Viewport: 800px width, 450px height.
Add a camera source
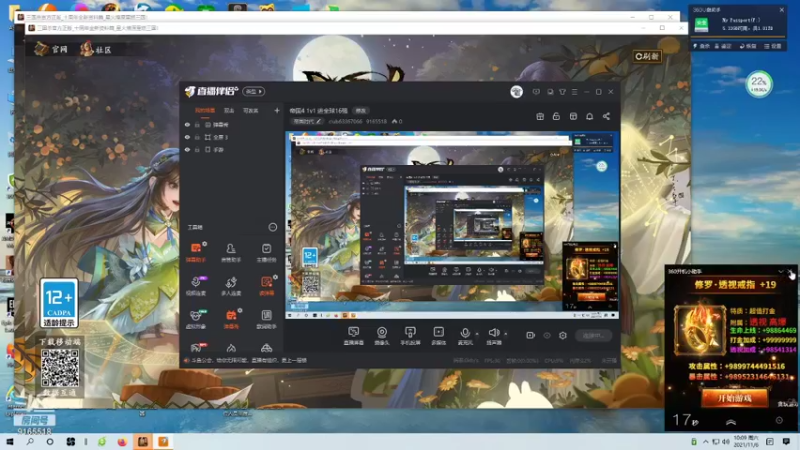point(382,335)
